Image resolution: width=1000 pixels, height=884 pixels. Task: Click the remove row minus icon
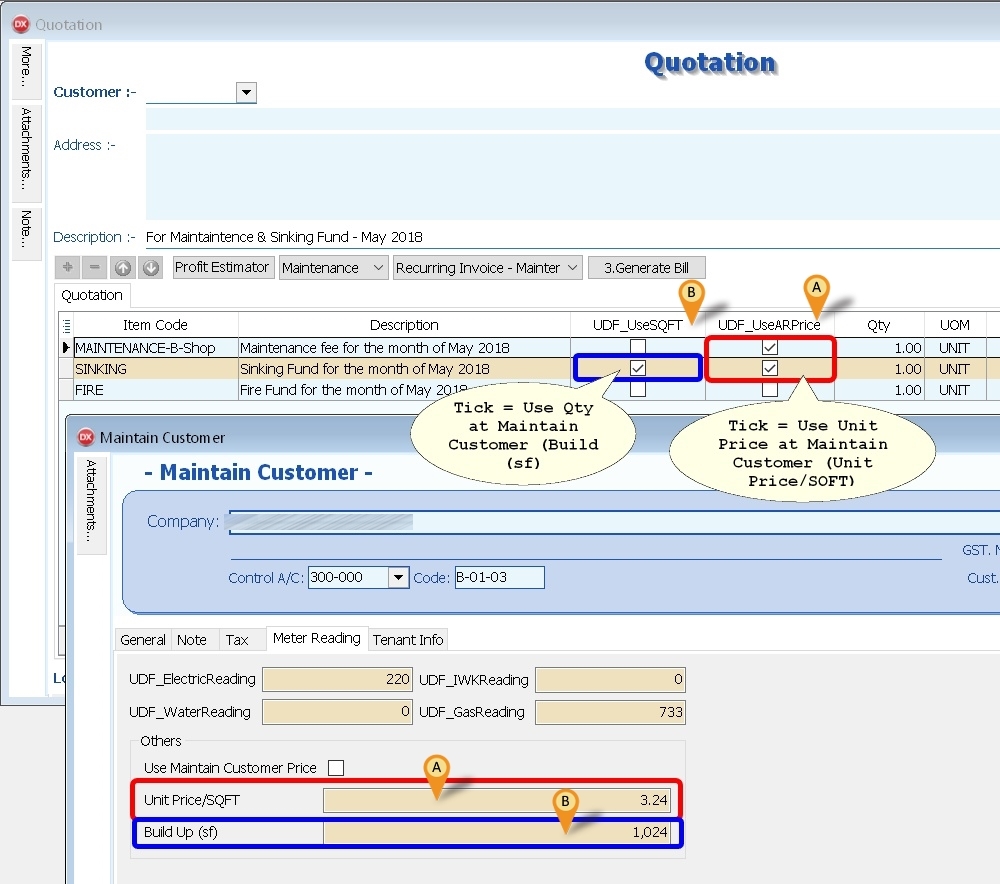[x=95, y=268]
